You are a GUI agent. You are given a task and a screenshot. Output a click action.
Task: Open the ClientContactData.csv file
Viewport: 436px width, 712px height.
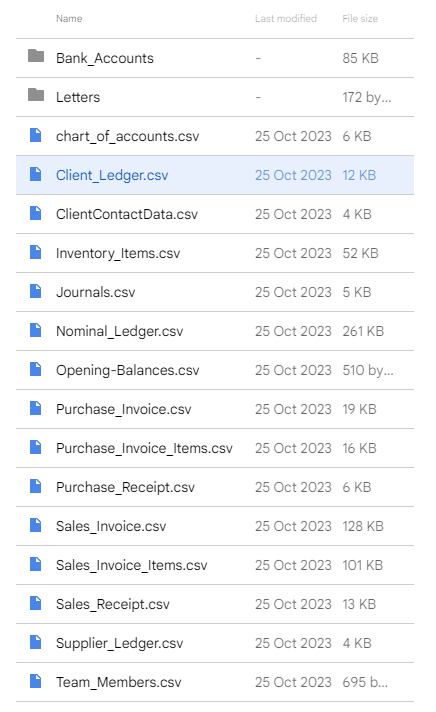click(127, 214)
